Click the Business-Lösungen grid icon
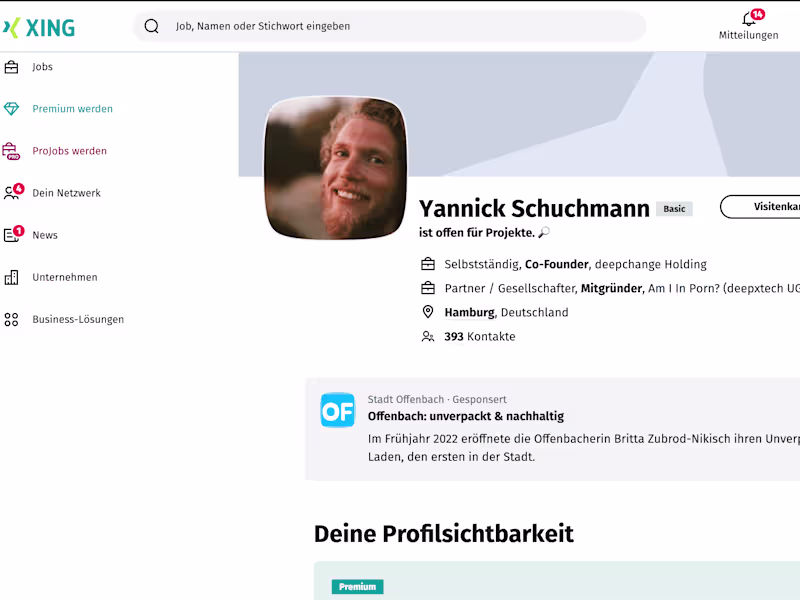800x600 pixels. [x=12, y=320]
